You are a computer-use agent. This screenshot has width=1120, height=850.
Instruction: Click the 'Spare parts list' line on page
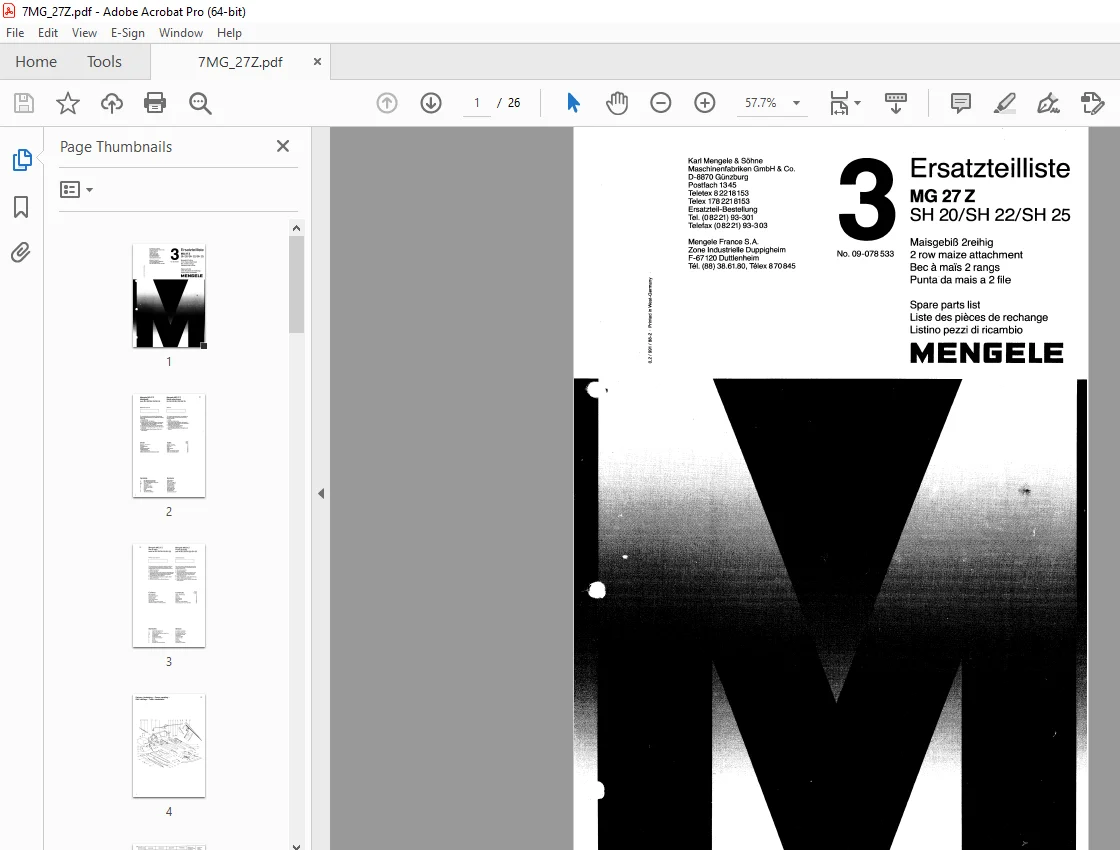(x=944, y=305)
